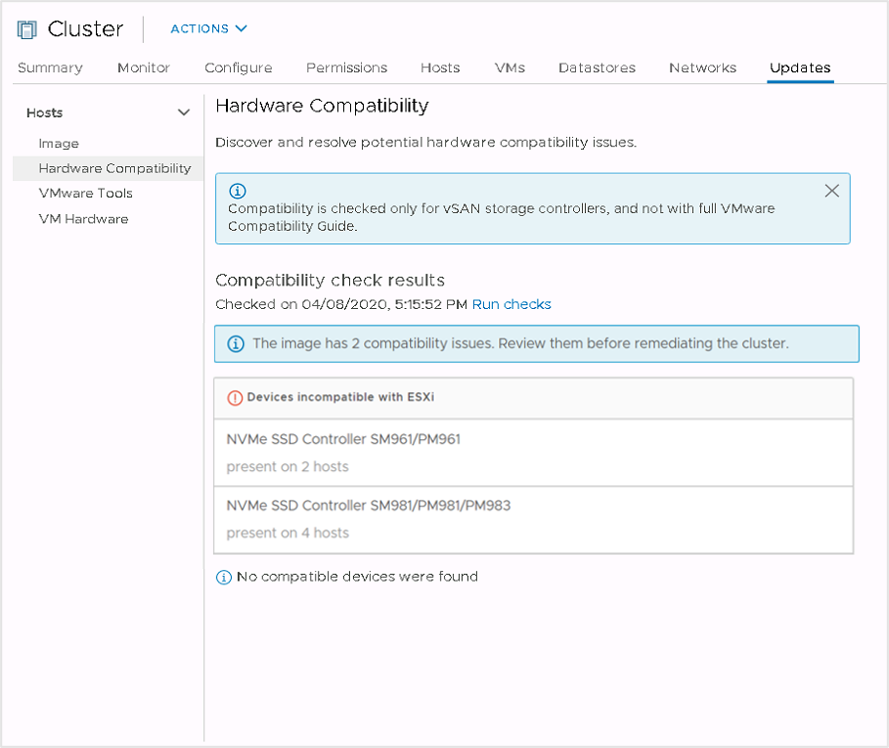Switch to the Monitor tab

143,67
